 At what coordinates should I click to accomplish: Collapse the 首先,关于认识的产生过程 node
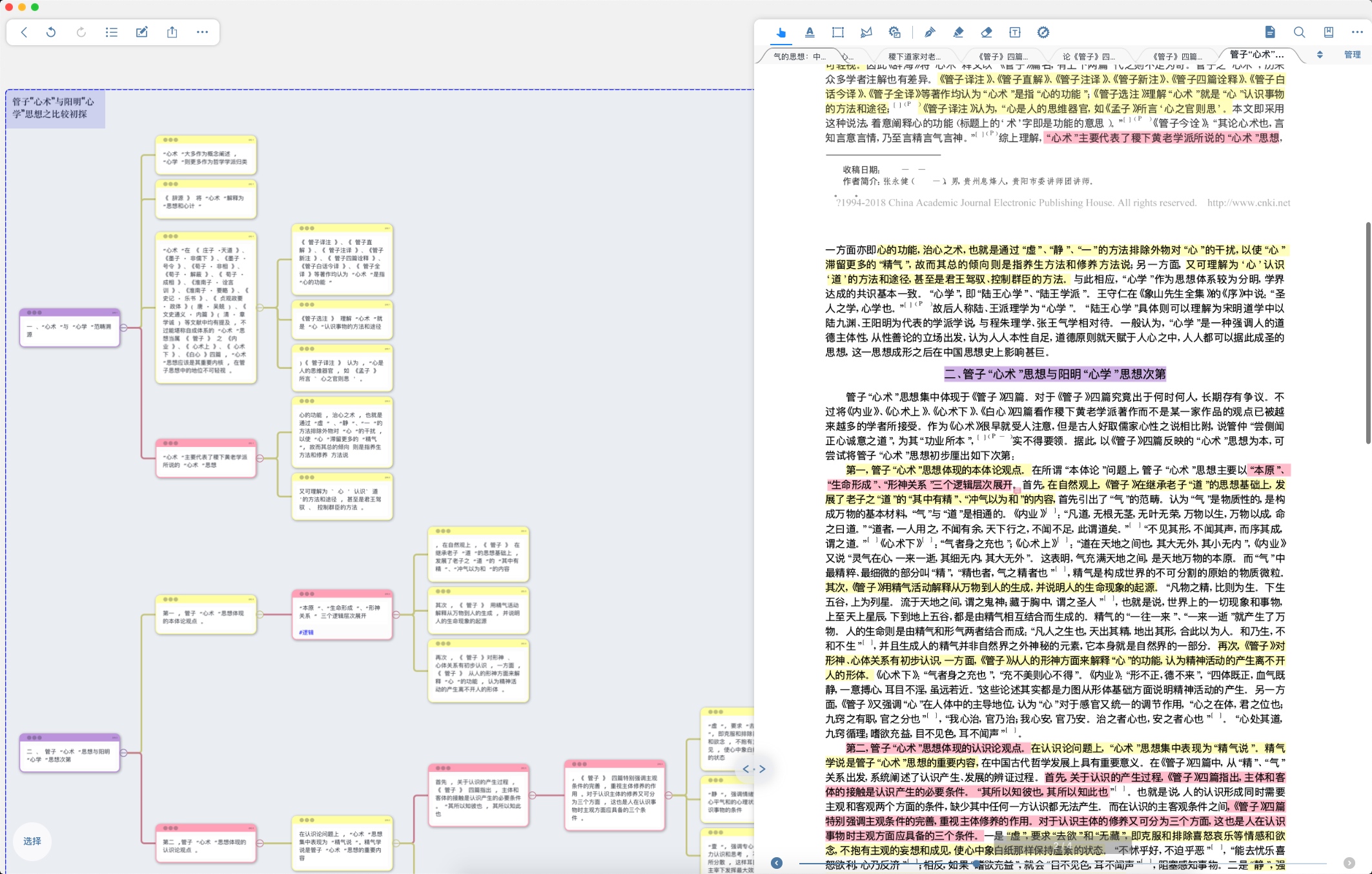[x=532, y=795]
